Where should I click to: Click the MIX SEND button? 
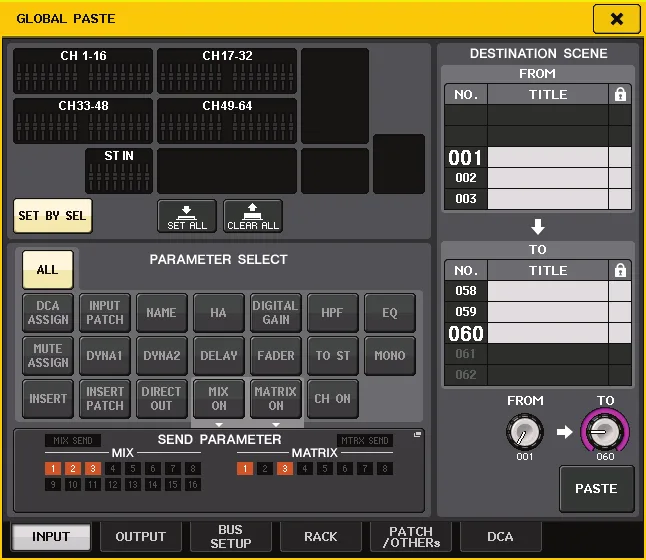pos(73,441)
